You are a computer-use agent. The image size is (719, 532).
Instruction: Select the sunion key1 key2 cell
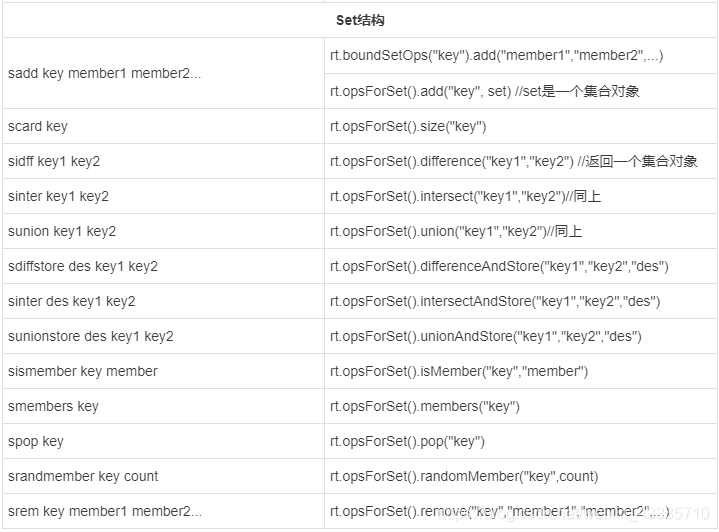coord(61,232)
